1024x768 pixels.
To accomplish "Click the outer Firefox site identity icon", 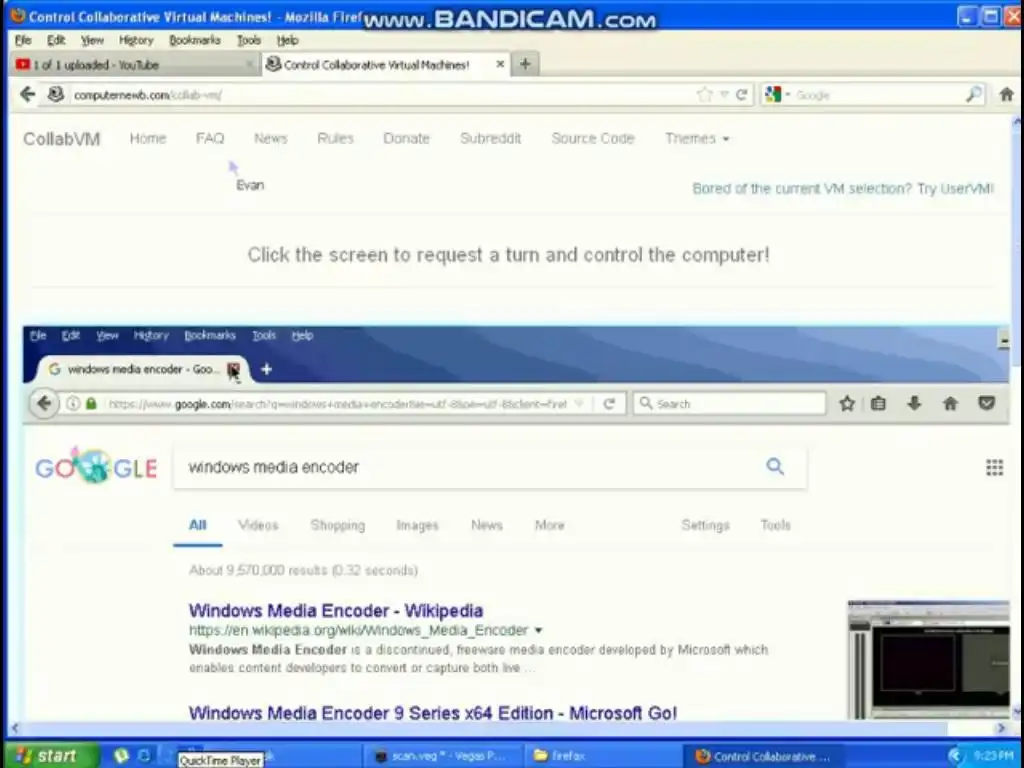I will pos(56,95).
